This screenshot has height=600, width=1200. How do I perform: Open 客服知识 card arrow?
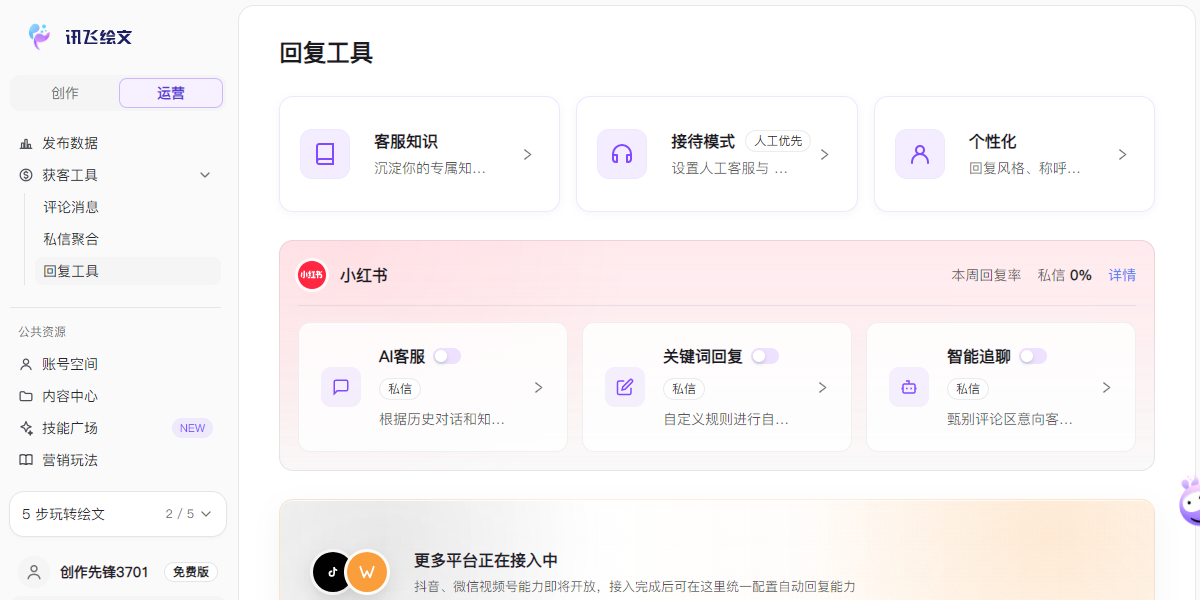tap(528, 154)
